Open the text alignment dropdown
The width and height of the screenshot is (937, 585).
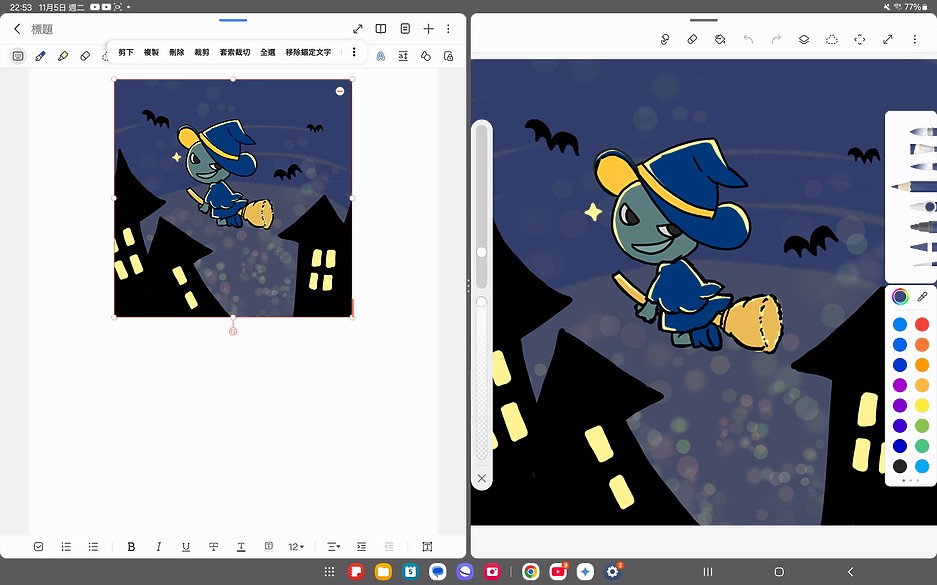[333, 546]
